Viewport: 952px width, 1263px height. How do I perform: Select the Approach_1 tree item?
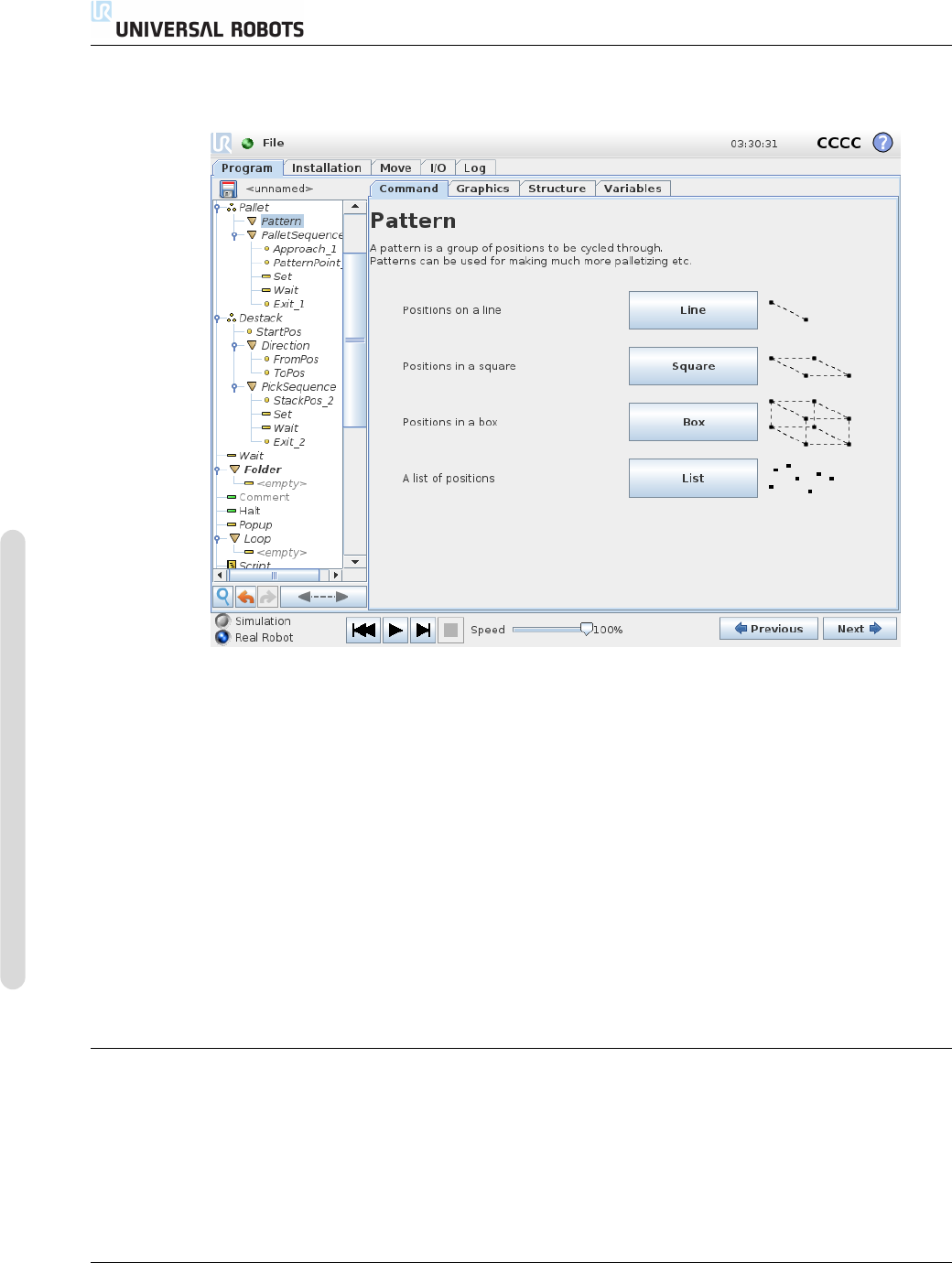[305, 249]
